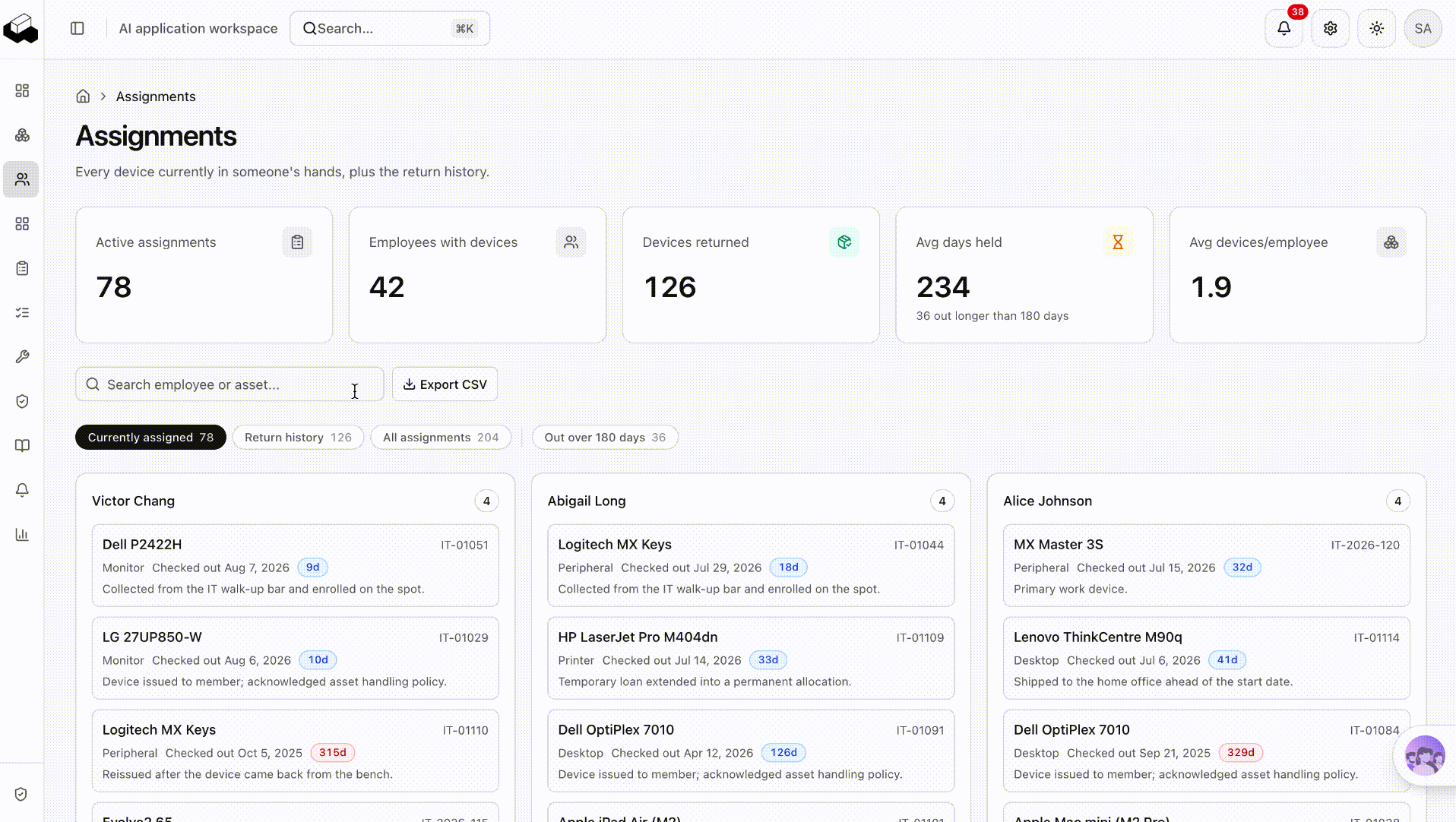Viewport: 1456px width, 822px height.
Task: Open the HP LaserJet Pro M404dn card
Action: (x=751, y=659)
